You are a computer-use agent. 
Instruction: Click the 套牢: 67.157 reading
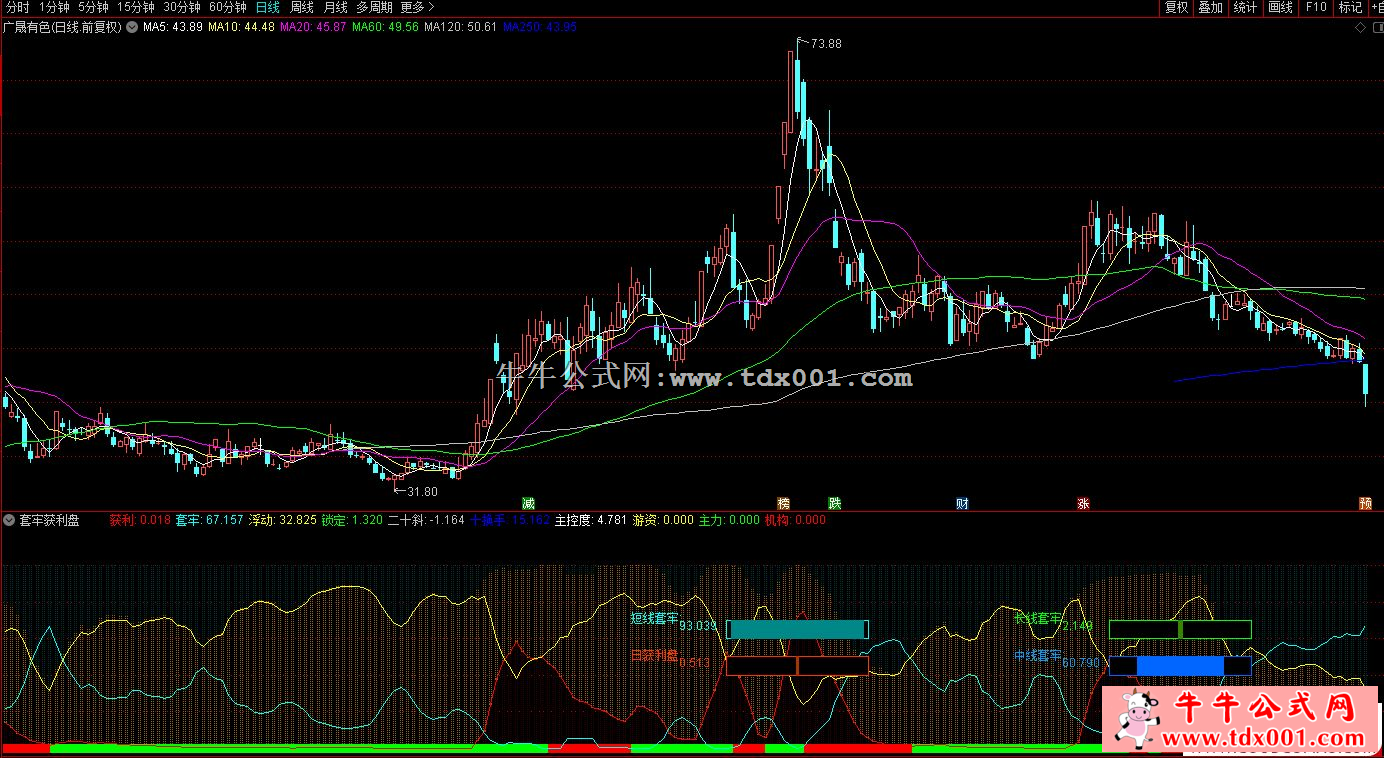click(210, 520)
